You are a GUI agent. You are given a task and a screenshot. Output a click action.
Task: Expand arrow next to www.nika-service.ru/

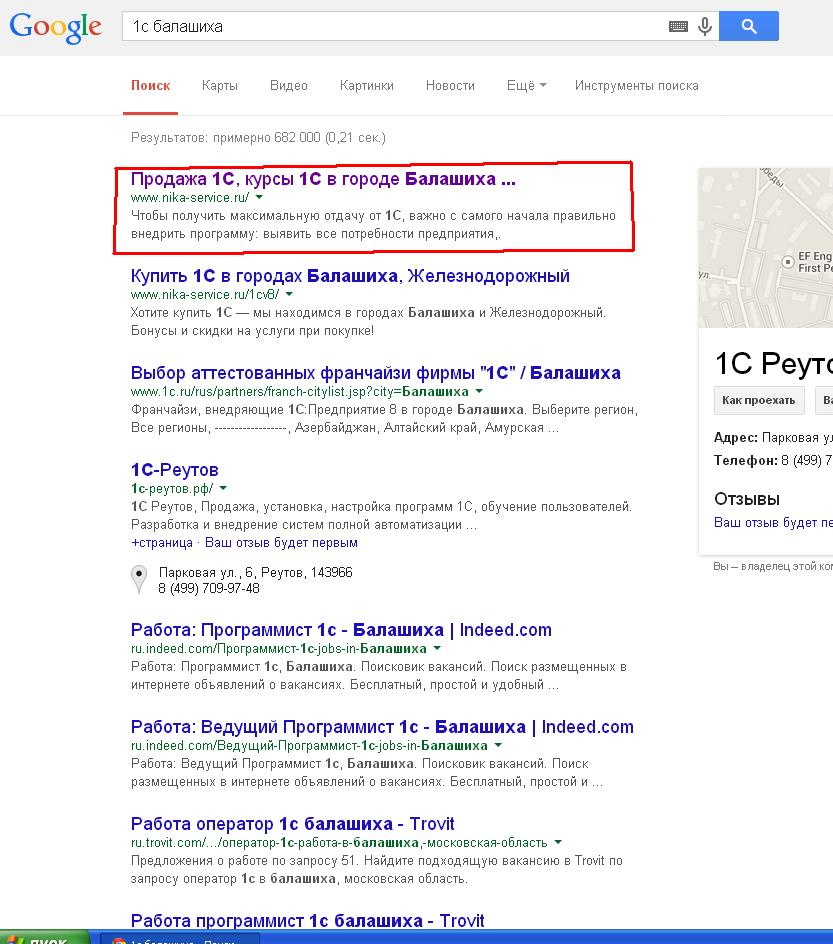tap(259, 197)
